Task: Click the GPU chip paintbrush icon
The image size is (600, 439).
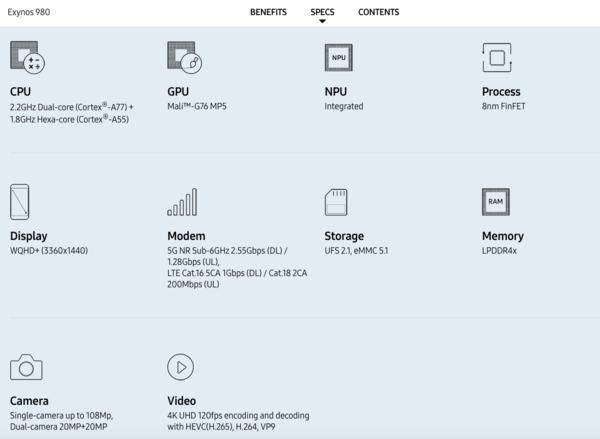Action: click(x=184, y=57)
